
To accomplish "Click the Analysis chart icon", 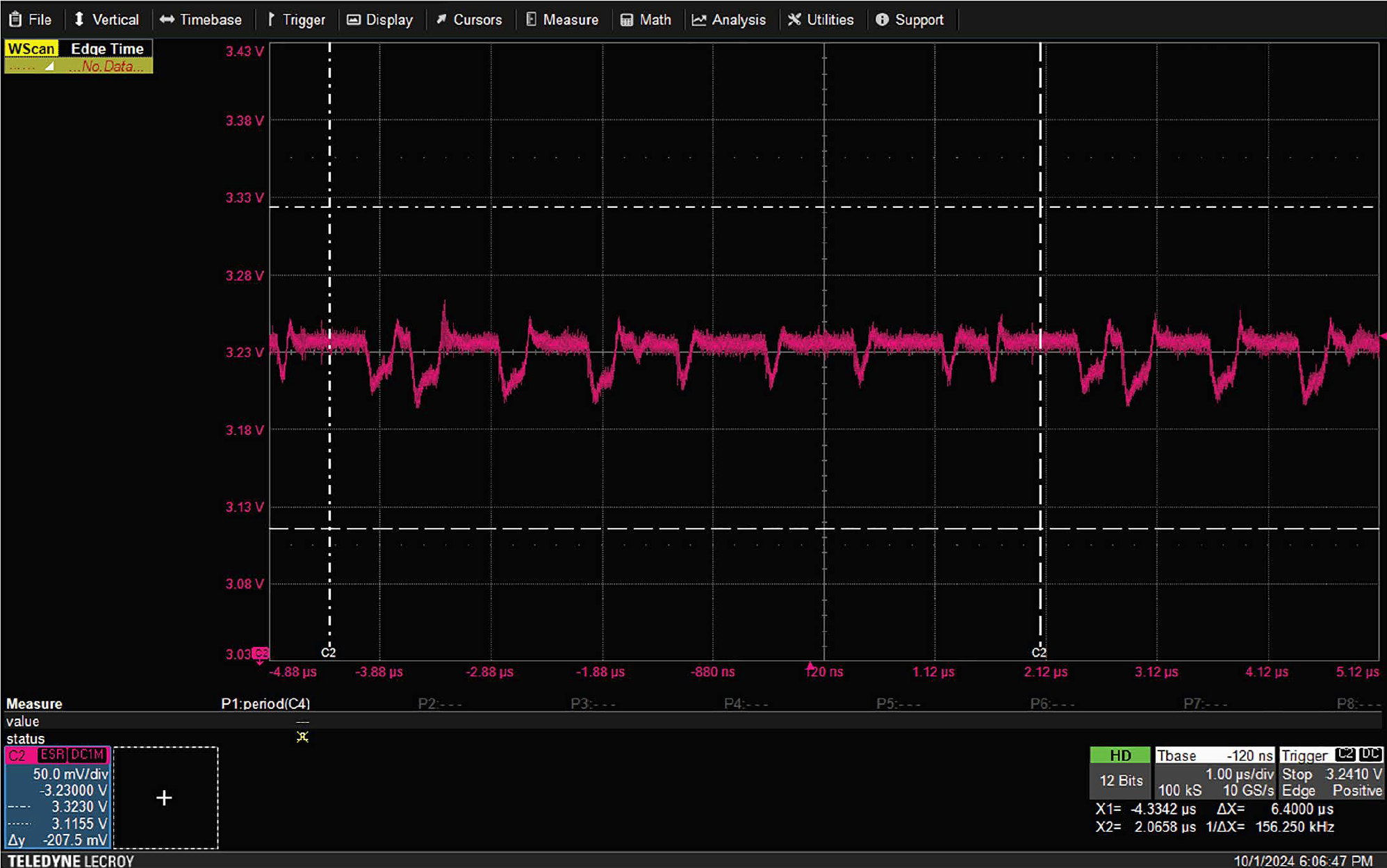I will pos(699,19).
